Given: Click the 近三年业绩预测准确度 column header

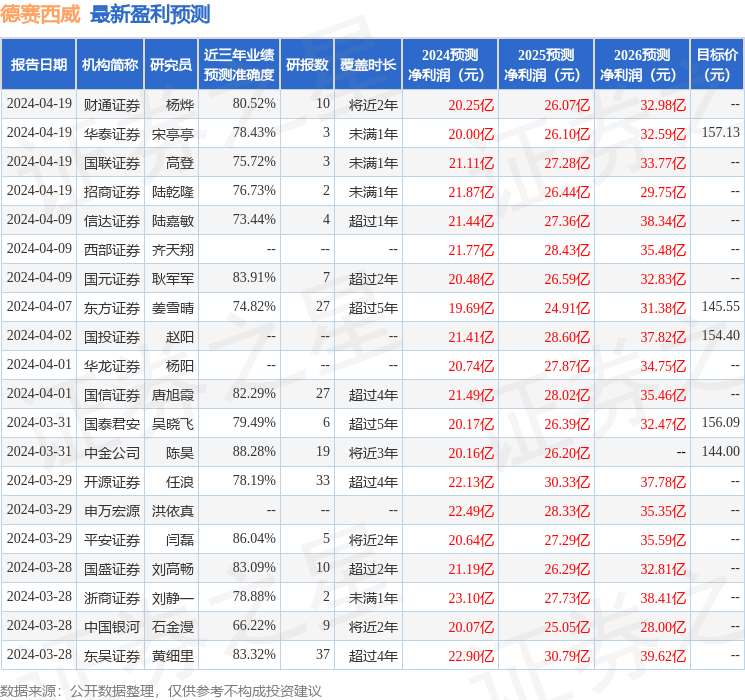Looking at the screenshot, I should point(239,65).
